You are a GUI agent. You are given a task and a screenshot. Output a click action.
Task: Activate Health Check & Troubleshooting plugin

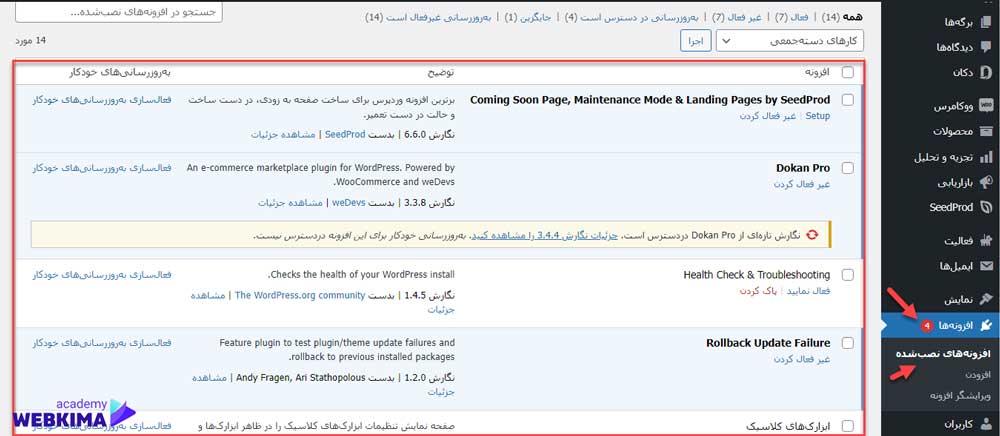809,291
